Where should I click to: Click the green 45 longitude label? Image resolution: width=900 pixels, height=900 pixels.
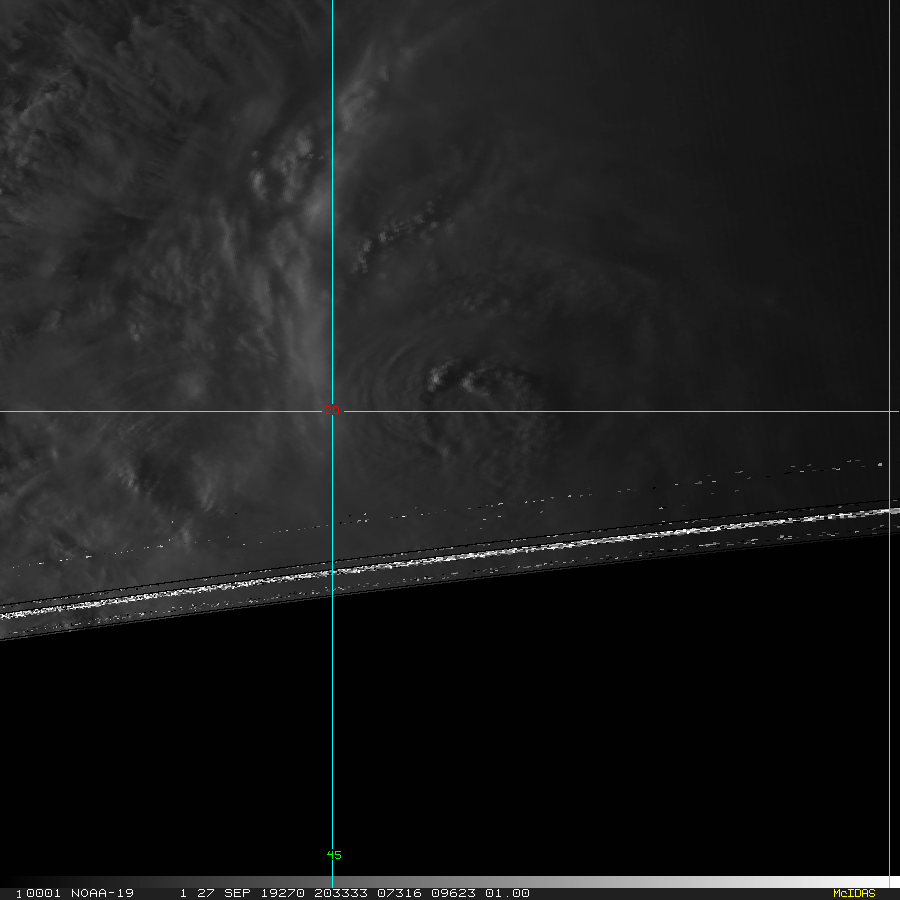[334, 855]
